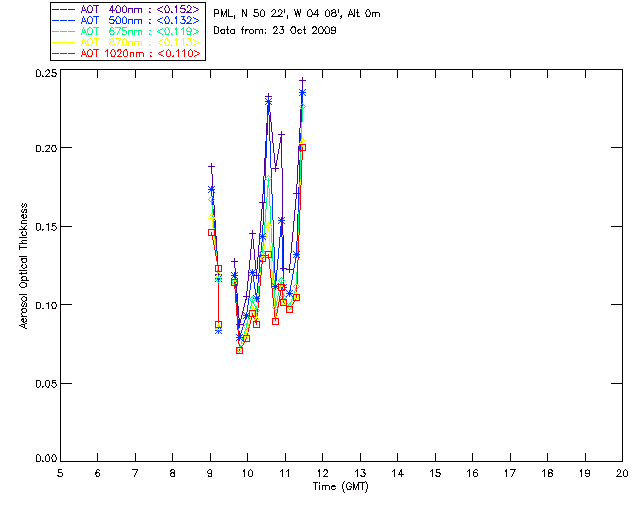This screenshot has height=512, width=640.
Task: Click the lowest red square data point
Action: pyautogui.click(x=240, y=350)
